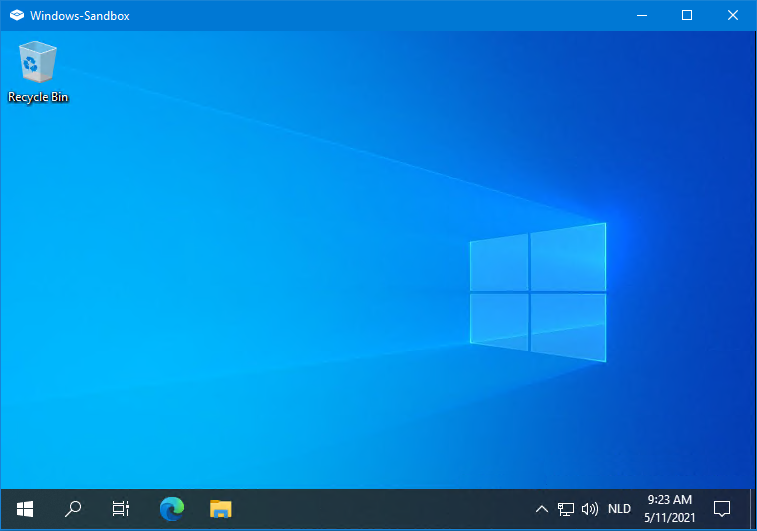The height and width of the screenshot is (531, 757).
Task: Show hidden tray icons chevron
Action: [542, 509]
